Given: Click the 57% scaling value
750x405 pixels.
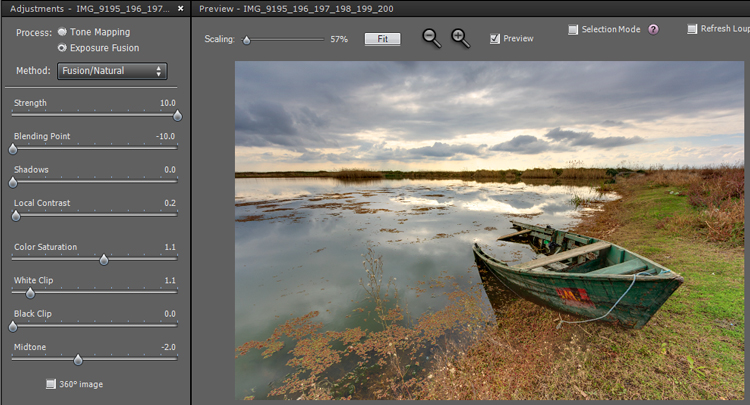Looking at the screenshot, I should click(x=339, y=39).
